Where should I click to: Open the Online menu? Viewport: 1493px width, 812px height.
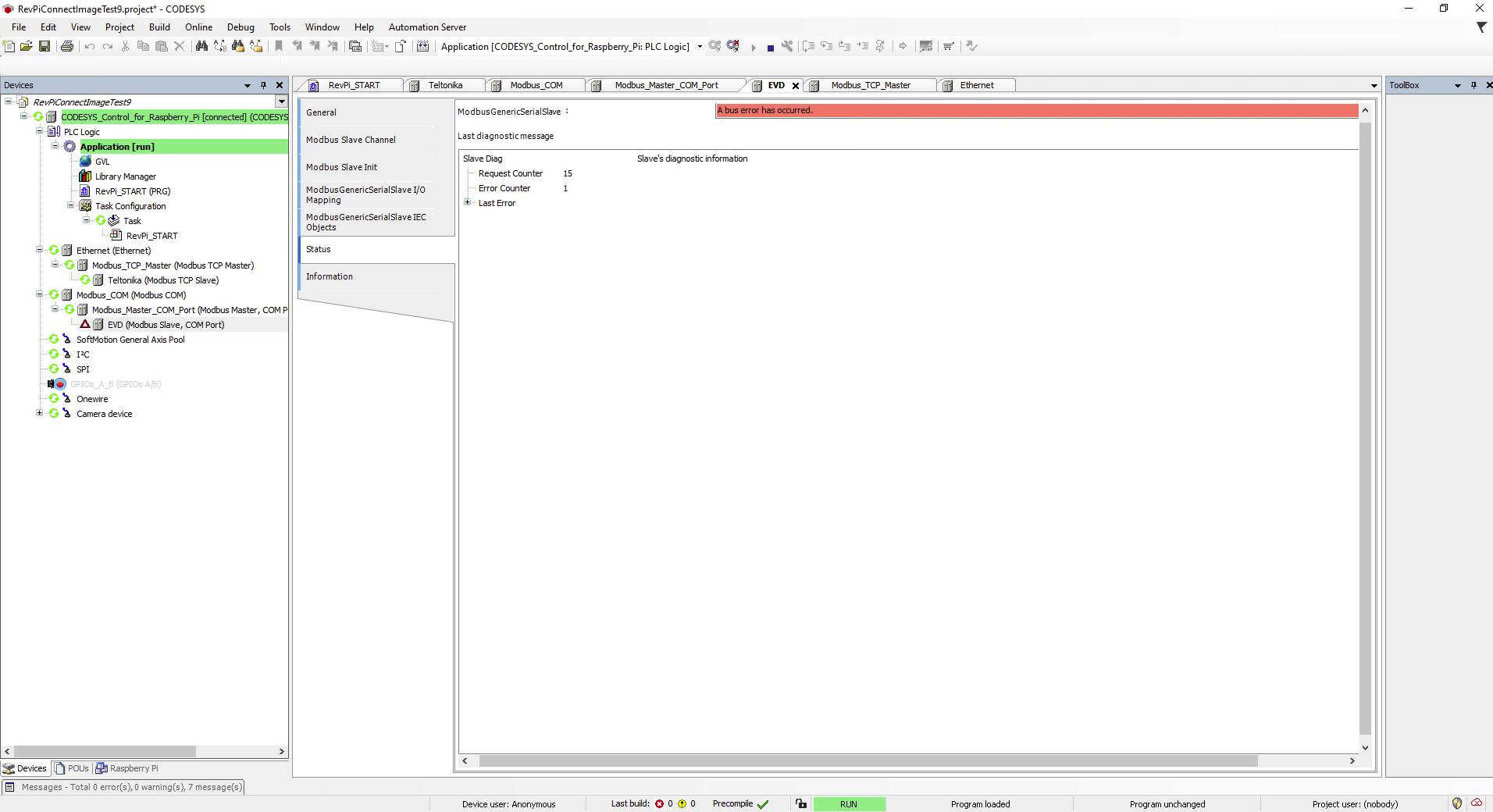[198, 27]
